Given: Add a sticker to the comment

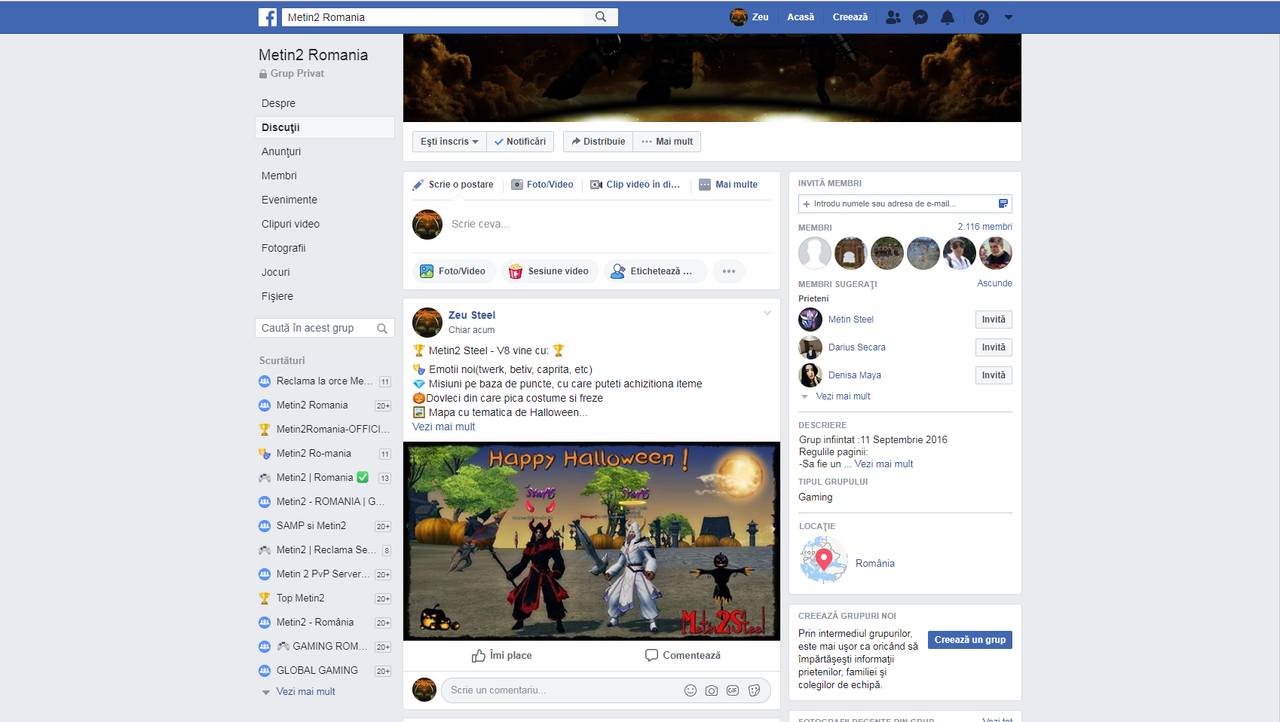Looking at the screenshot, I should [x=755, y=690].
